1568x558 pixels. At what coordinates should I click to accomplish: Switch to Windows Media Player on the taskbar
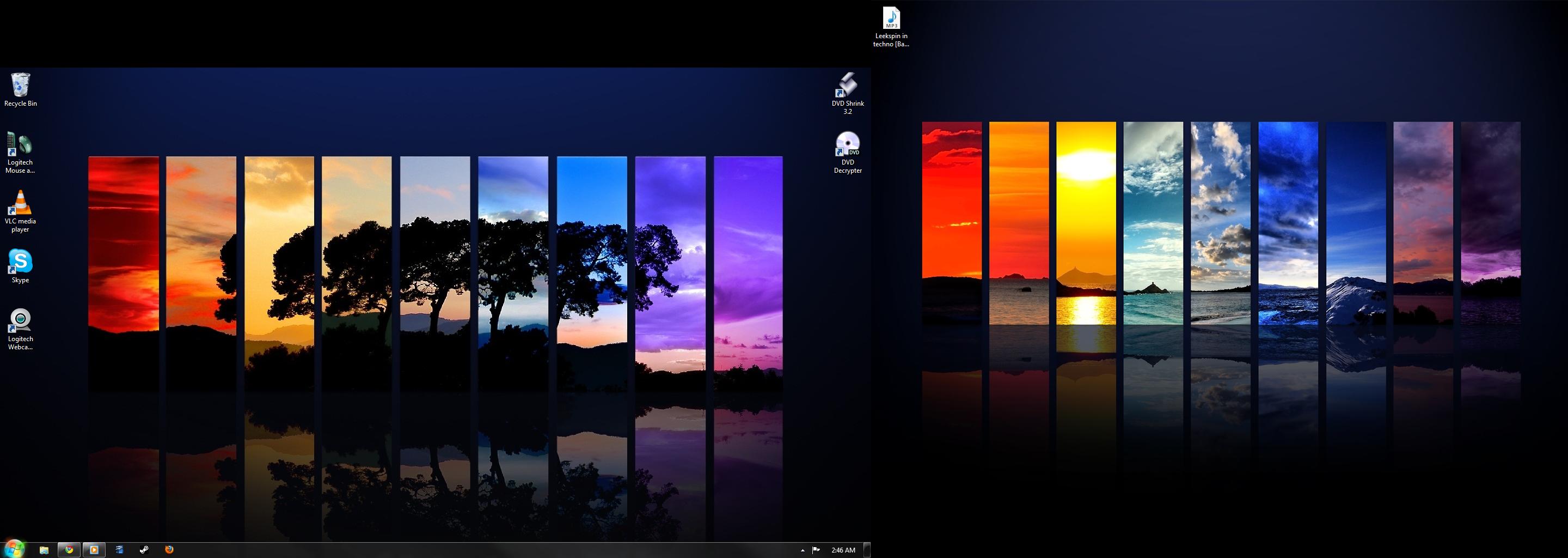pyautogui.click(x=94, y=549)
